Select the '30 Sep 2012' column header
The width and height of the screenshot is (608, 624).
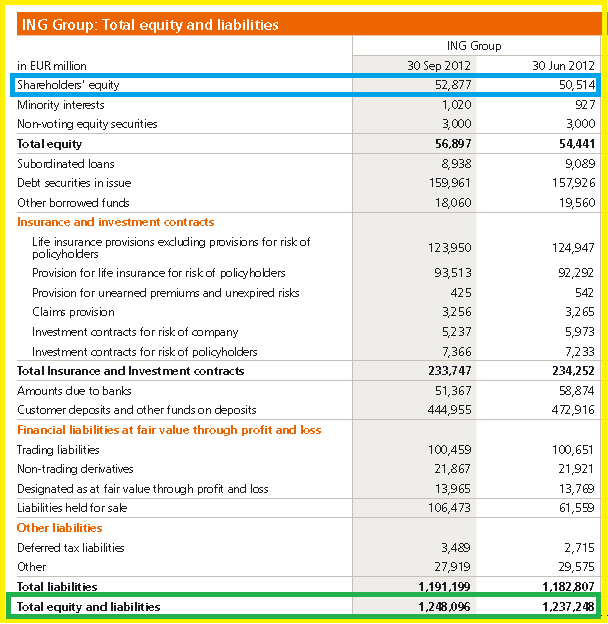tap(439, 66)
